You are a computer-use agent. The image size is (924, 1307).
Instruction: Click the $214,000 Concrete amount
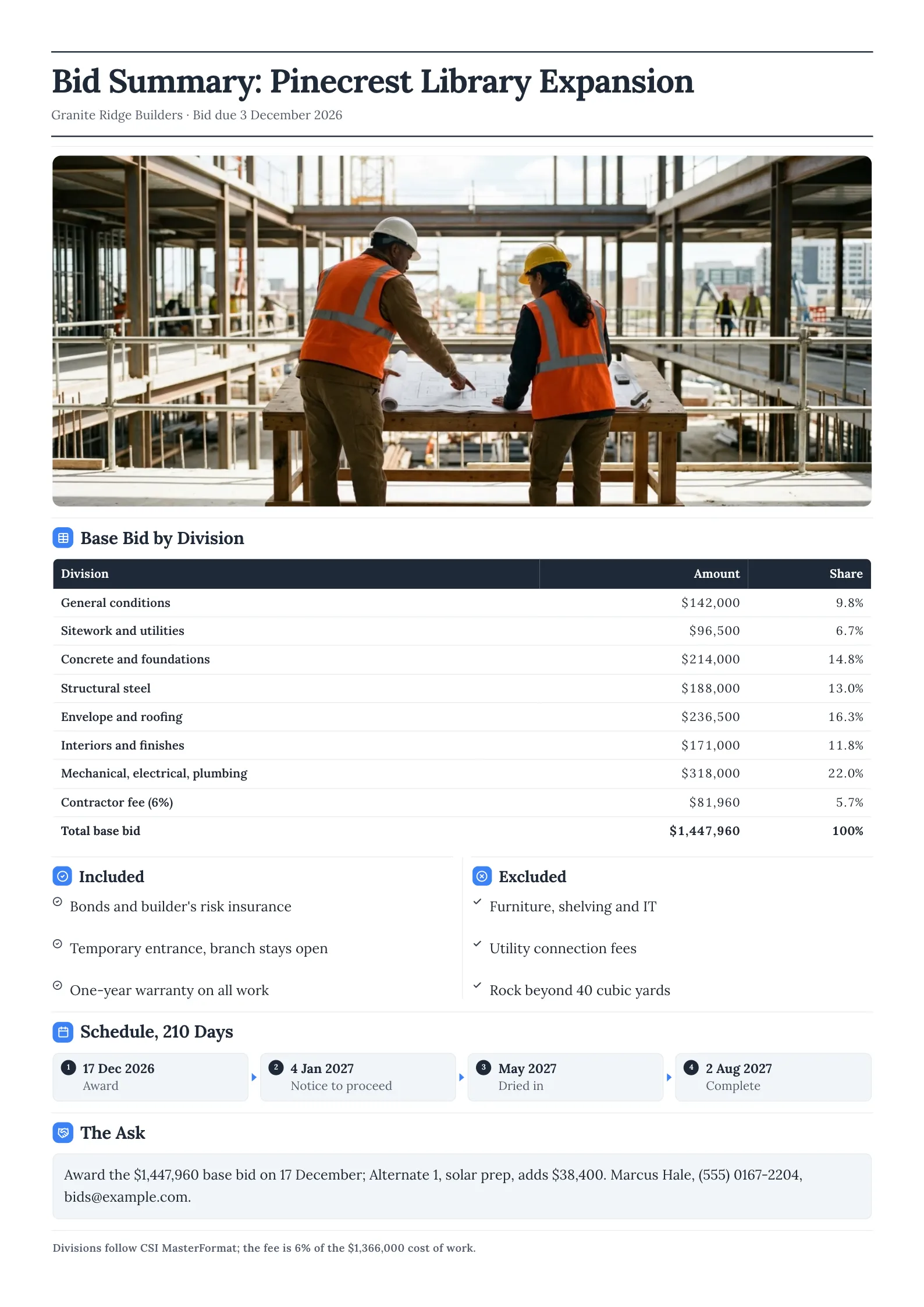pyautogui.click(x=710, y=659)
